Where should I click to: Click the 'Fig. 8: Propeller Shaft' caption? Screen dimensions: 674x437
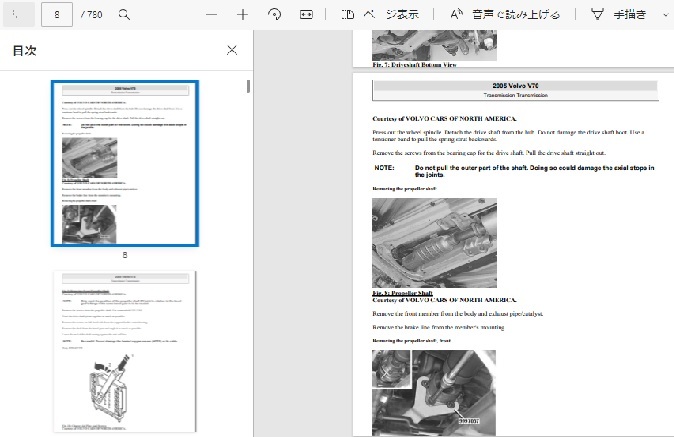click(402, 293)
